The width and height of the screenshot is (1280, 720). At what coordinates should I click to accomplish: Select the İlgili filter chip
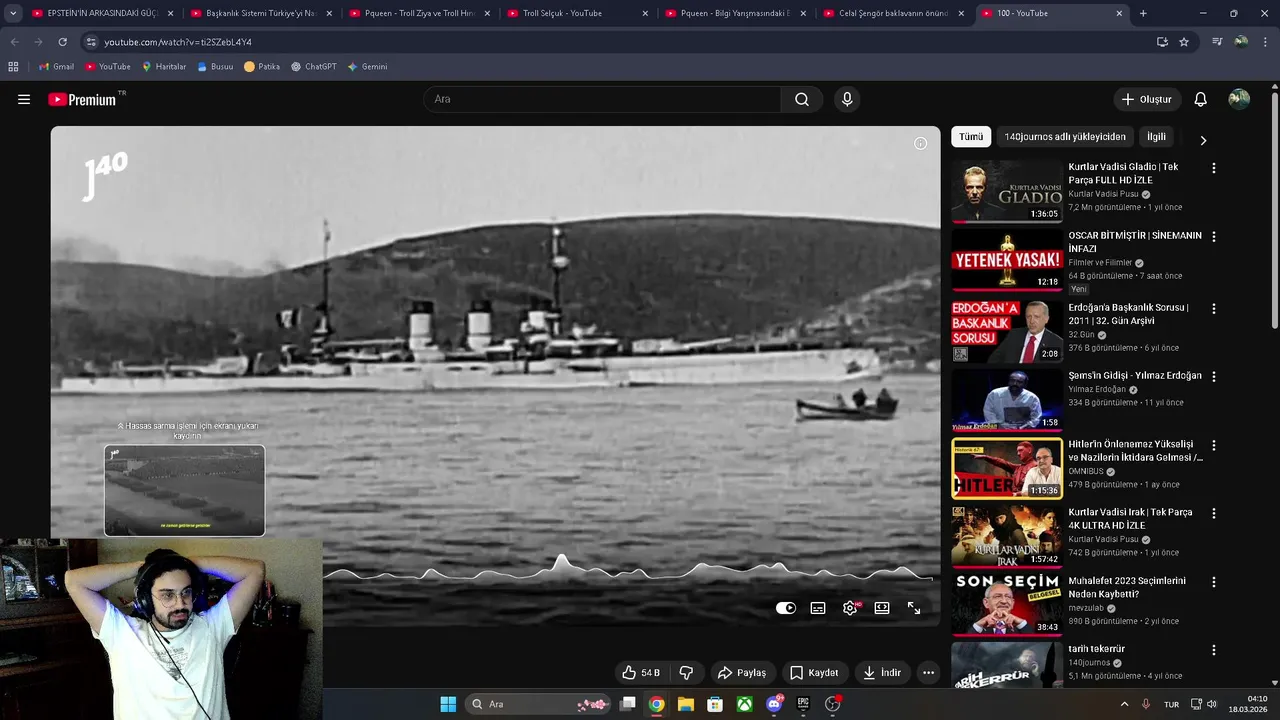coord(1156,137)
